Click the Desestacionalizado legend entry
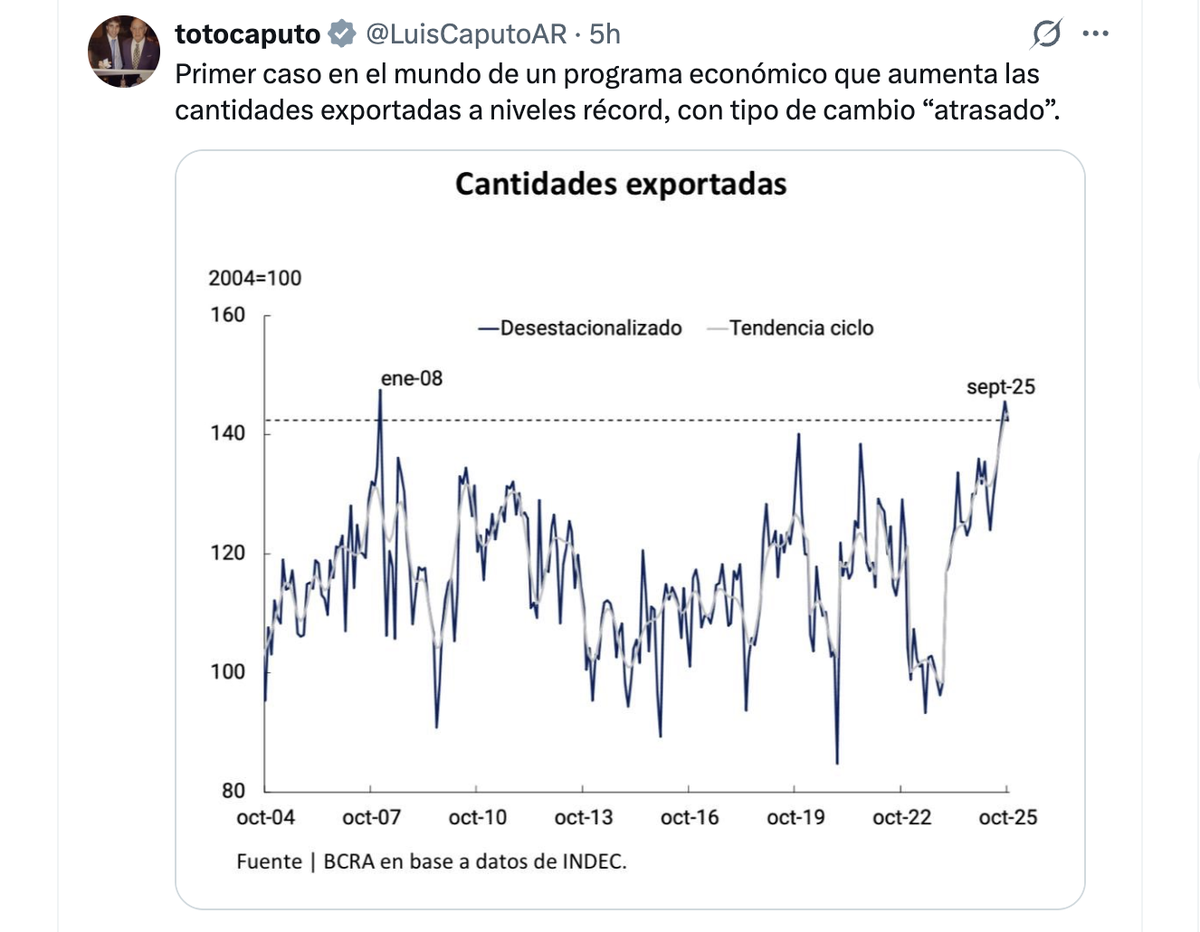 tap(579, 327)
